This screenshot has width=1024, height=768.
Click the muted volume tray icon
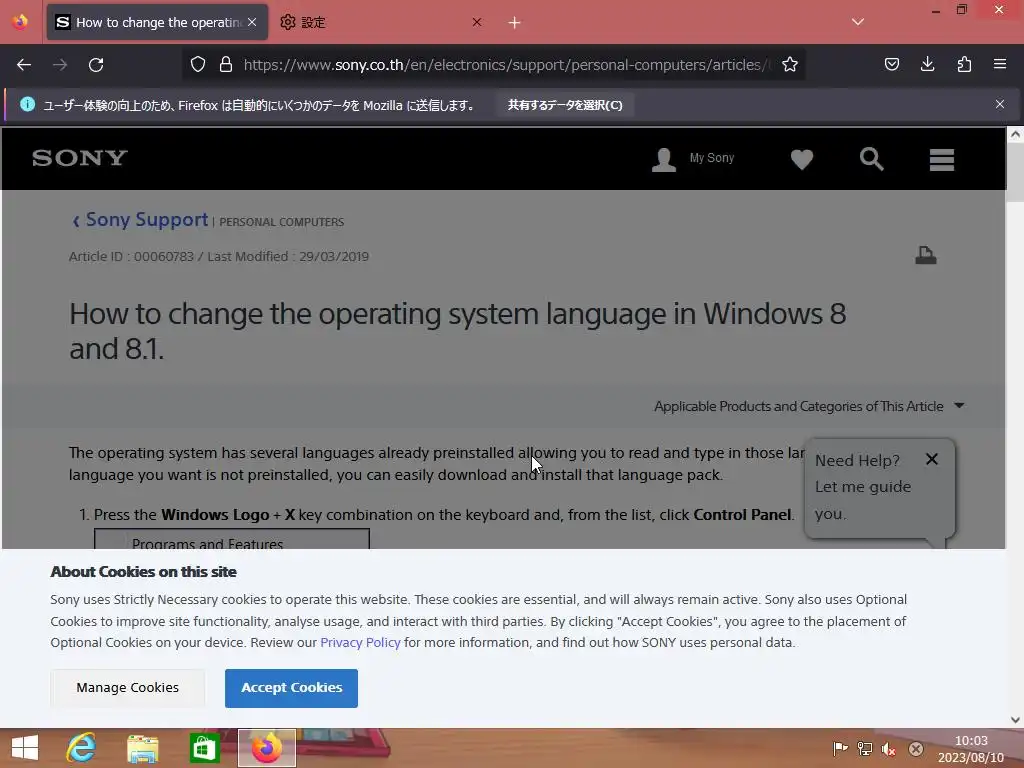click(889, 749)
